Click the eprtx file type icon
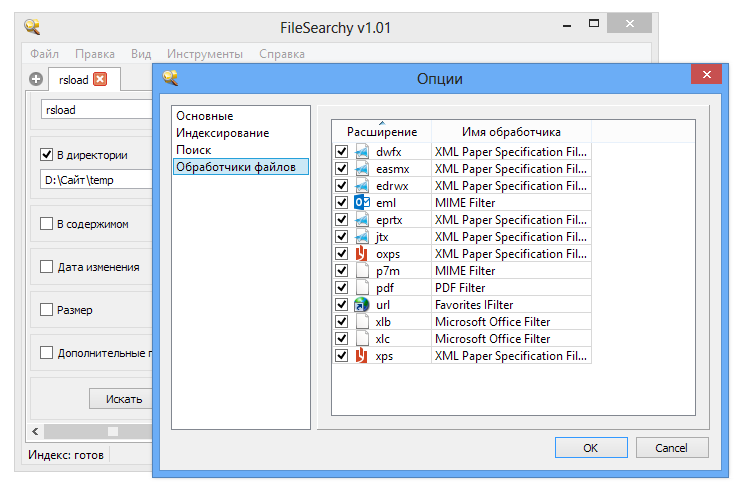This screenshot has width=742, height=498. tap(362, 220)
